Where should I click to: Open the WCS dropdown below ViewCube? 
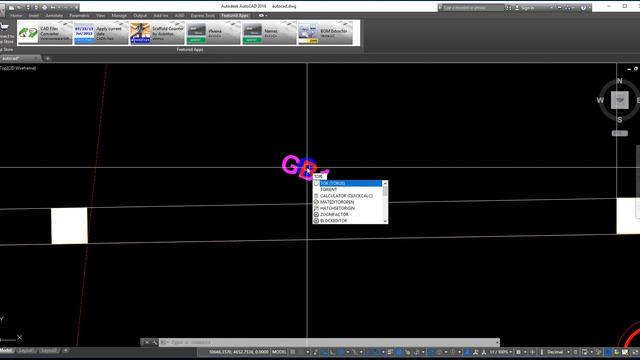click(620, 133)
